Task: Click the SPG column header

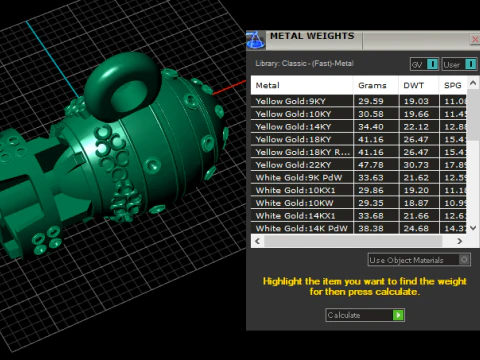Action: (x=453, y=85)
